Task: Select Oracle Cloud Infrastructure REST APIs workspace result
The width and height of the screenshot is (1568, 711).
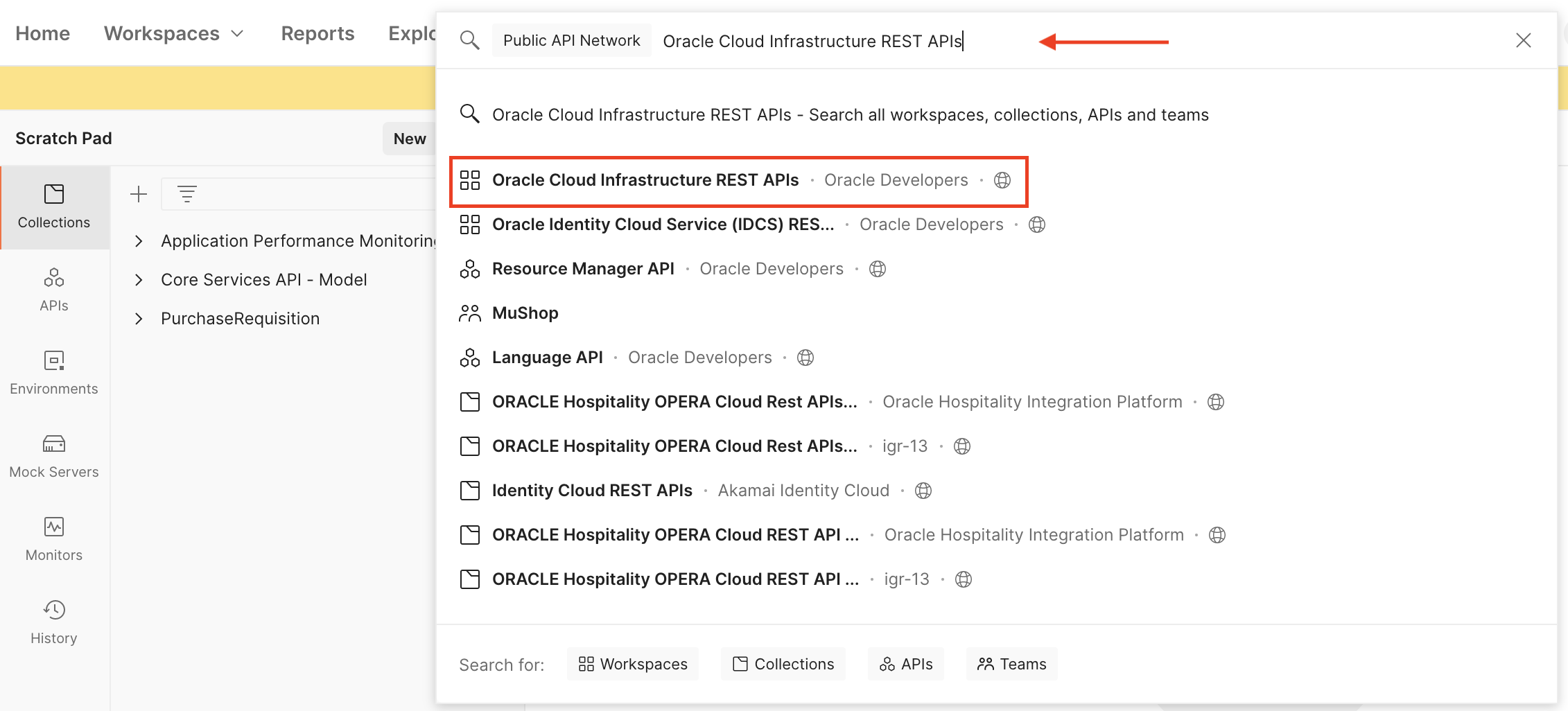Action: (645, 180)
